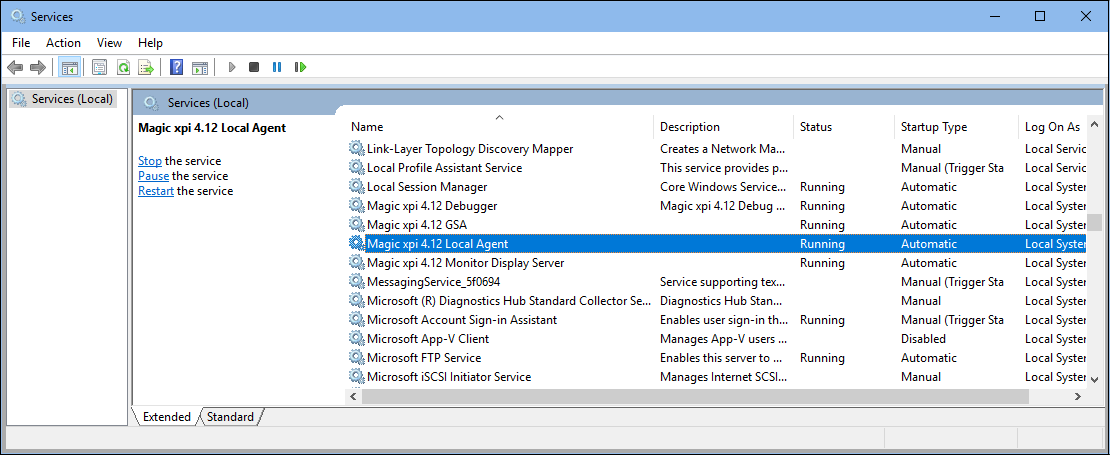The height and width of the screenshot is (455, 1110).
Task: Click the Restart Service toolbar icon
Action: [x=301, y=67]
